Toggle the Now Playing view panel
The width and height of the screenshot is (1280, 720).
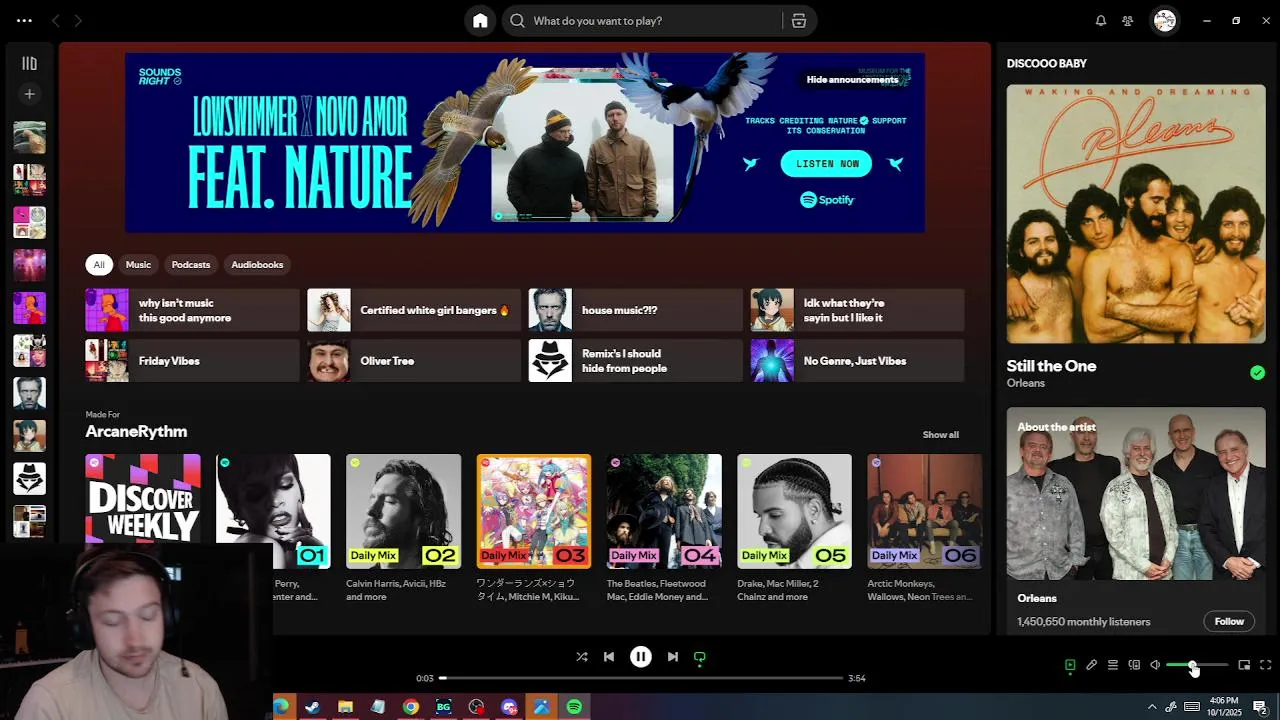tap(1070, 665)
